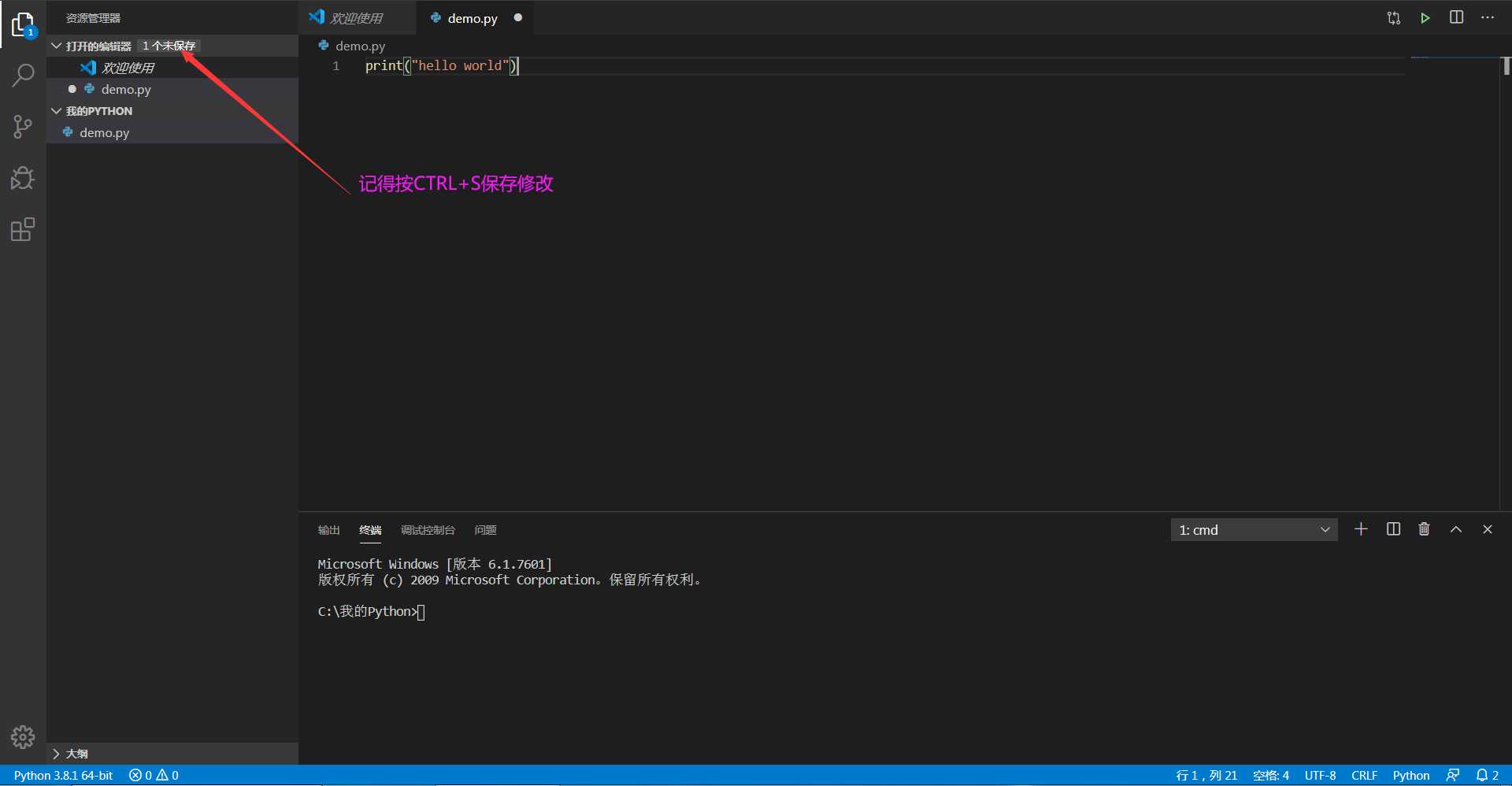This screenshot has height=786, width=1512.
Task: Click code line print("hello world") in editor
Action: [441, 66]
